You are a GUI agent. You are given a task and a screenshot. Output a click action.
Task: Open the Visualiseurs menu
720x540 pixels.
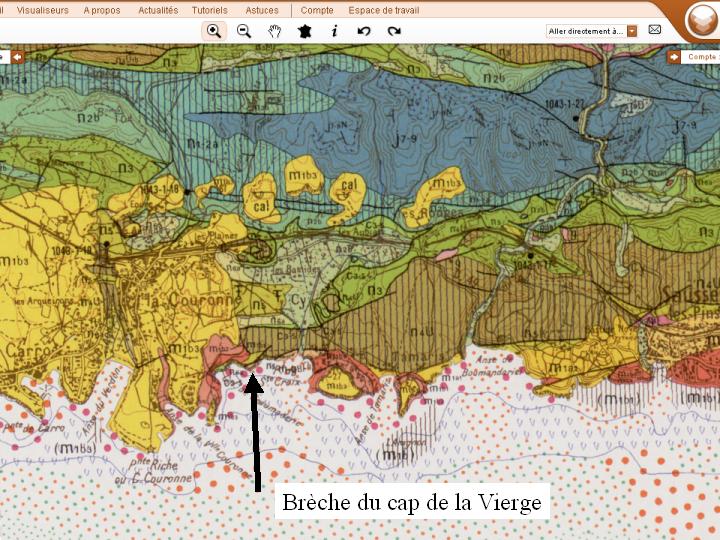coord(43,9)
